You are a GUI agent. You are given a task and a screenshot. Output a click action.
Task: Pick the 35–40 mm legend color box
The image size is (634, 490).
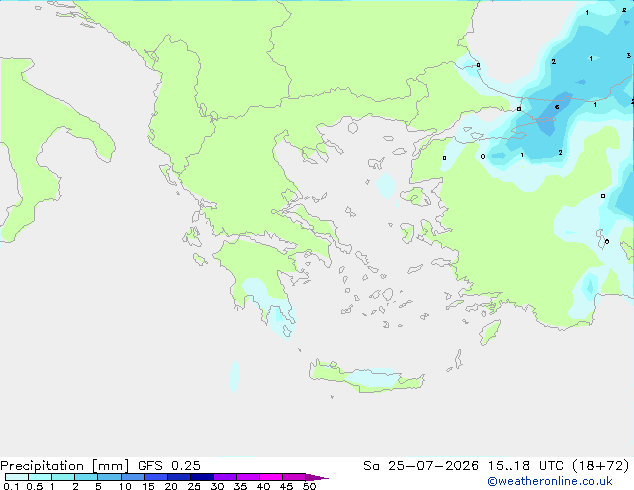pyautogui.click(x=248, y=477)
